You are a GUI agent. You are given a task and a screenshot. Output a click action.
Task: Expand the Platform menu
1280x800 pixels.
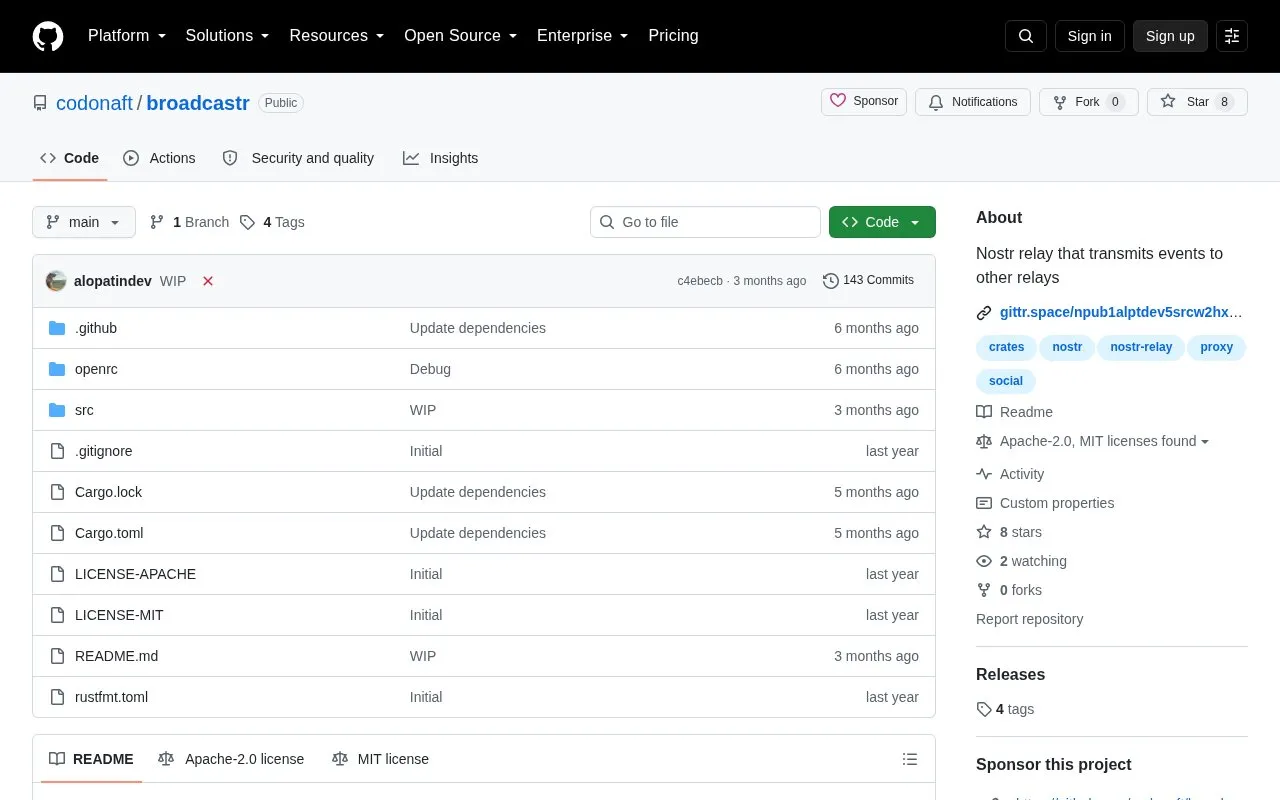127,36
